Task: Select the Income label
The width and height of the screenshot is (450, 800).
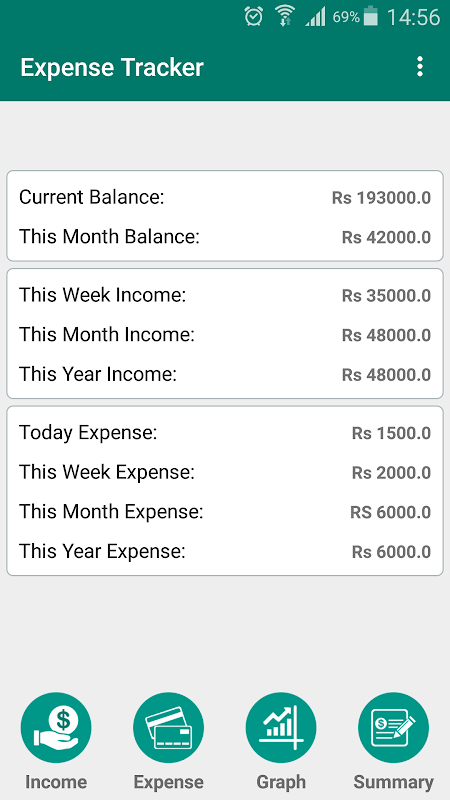Action: (x=56, y=782)
